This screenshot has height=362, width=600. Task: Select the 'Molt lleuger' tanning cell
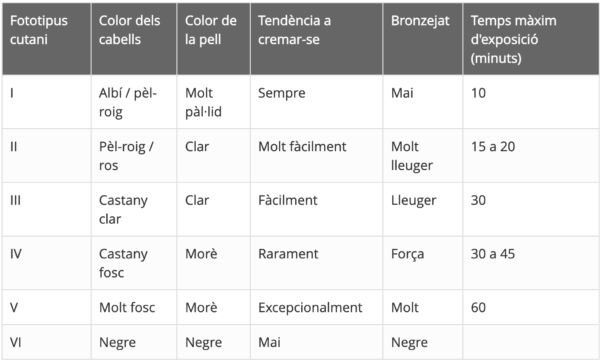coord(423,156)
